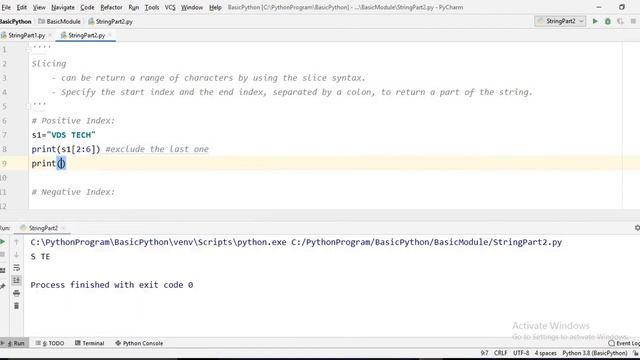
Task: Start debugging with the bug icon
Action: [608, 21]
